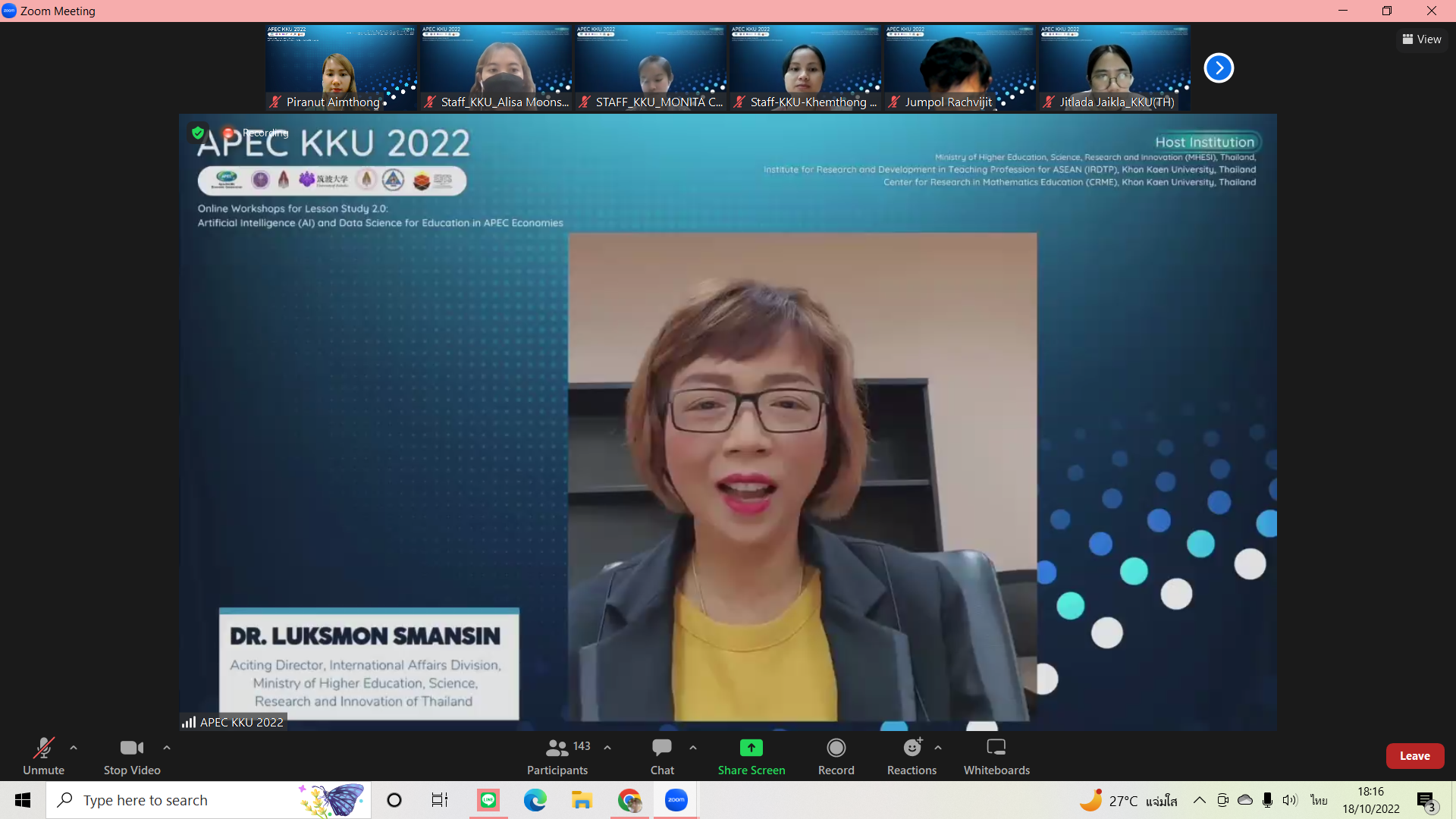1456x819 pixels.
Task: Click the red Leave button
Action: (x=1414, y=756)
